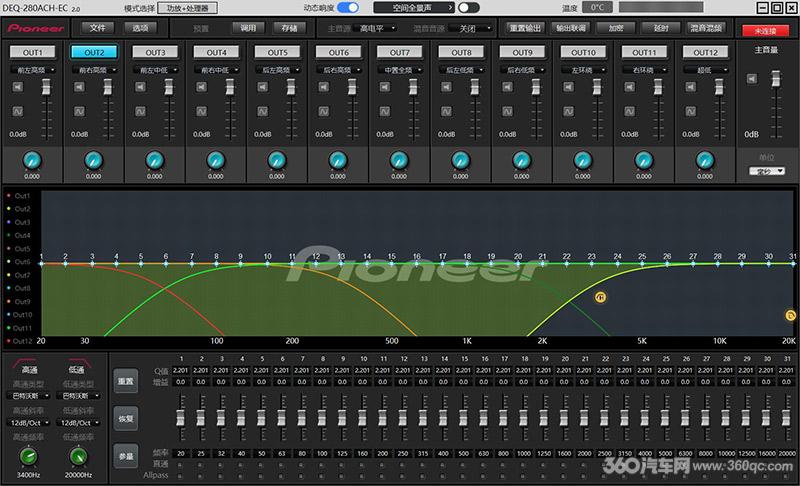This screenshot has height=486, width=800.
Task: Open the OUT7 channel type dropdown
Action: tap(400, 70)
